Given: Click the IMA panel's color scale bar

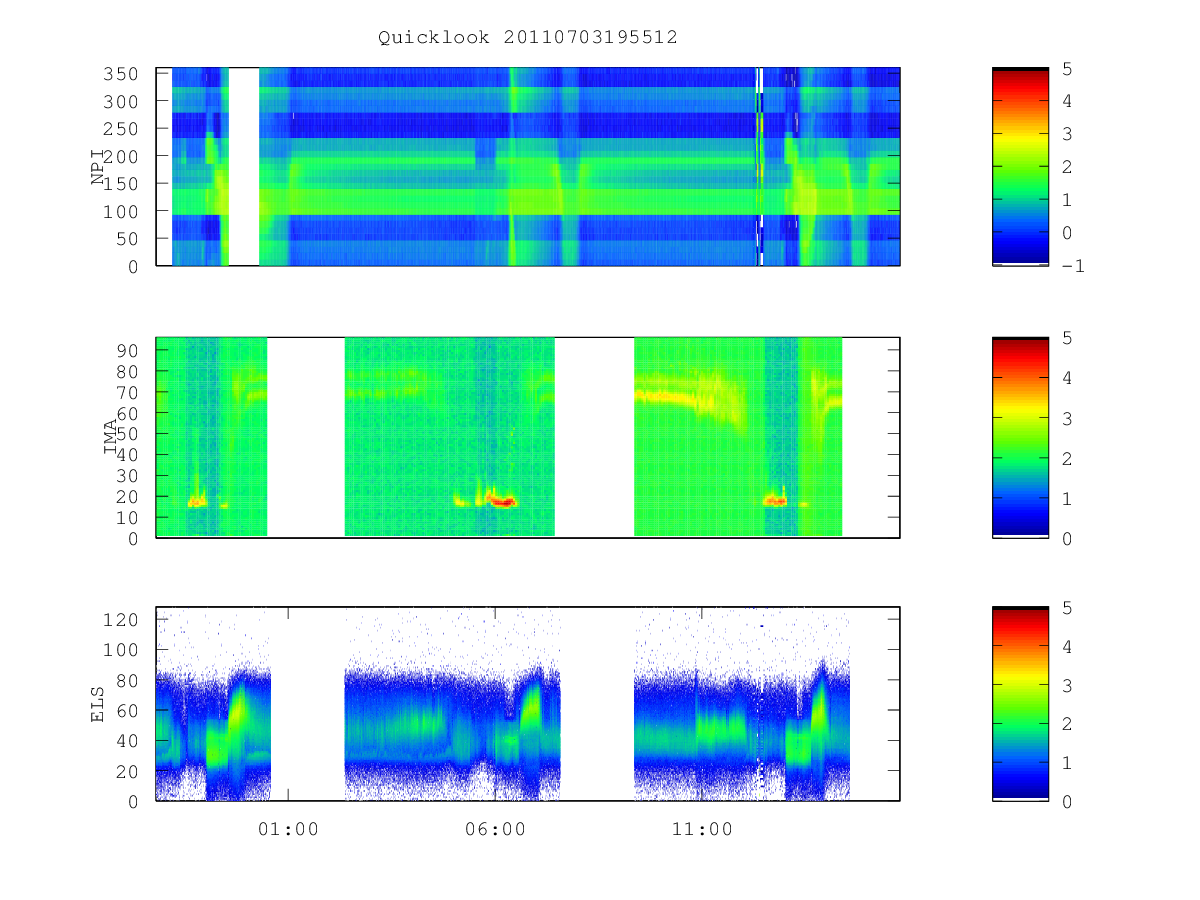Looking at the screenshot, I should tap(1020, 437).
